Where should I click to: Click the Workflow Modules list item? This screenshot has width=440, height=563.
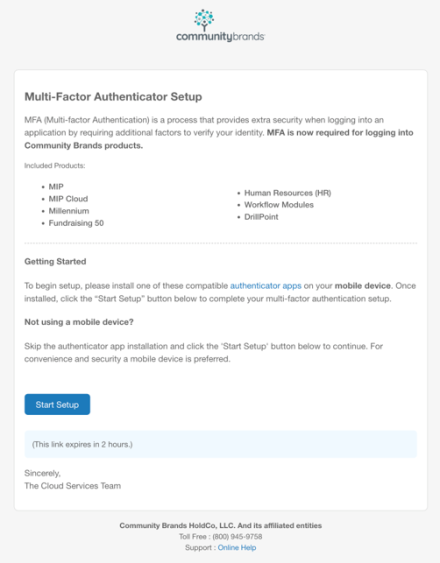tap(279, 205)
